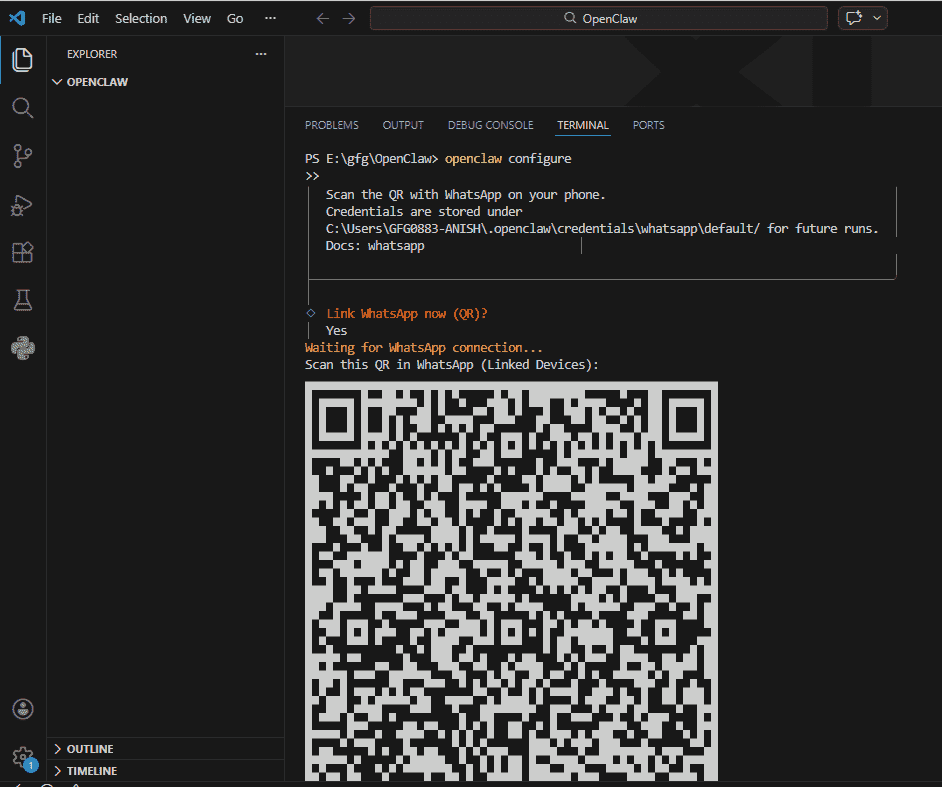Switch to the Debug Console tab
The height and width of the screenshot is (787, 942).
tap(490, 125)
